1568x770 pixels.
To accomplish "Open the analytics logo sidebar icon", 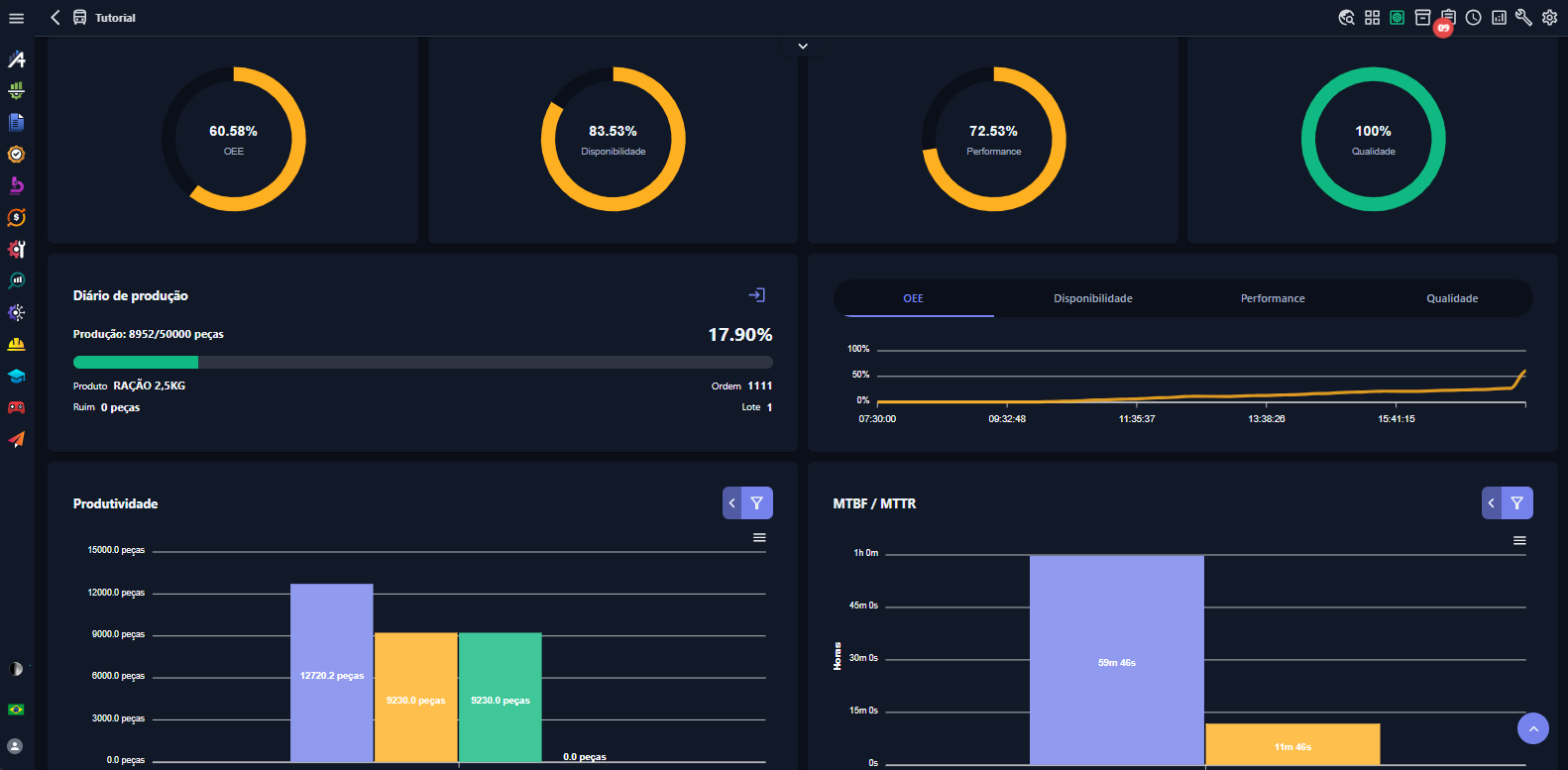I will 16,59.
